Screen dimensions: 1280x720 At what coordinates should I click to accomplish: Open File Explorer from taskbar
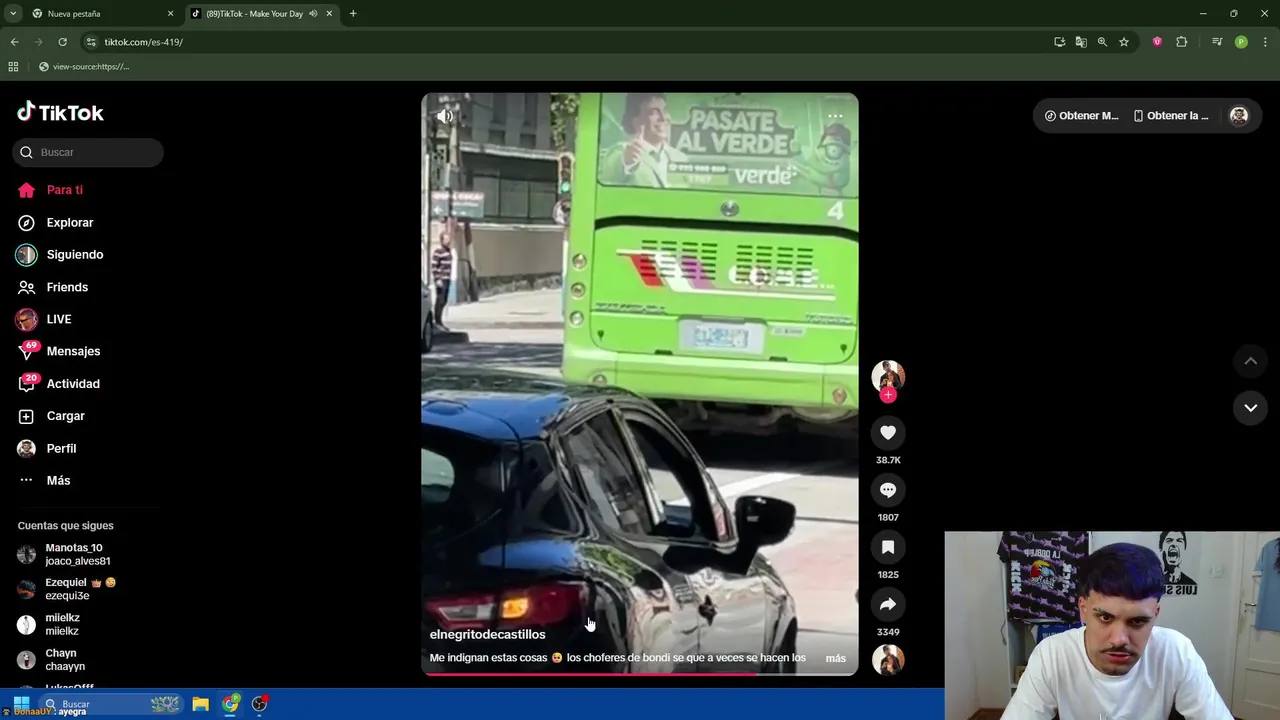(x=201, y=704)
